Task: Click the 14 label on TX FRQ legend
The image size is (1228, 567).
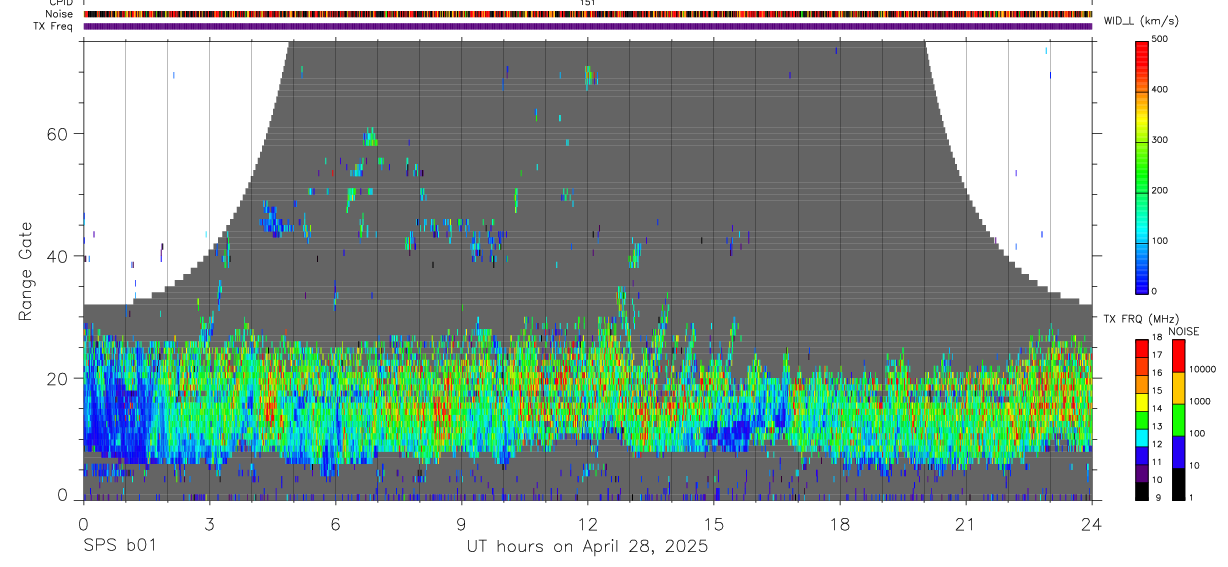Action: tap(1157, 409)
